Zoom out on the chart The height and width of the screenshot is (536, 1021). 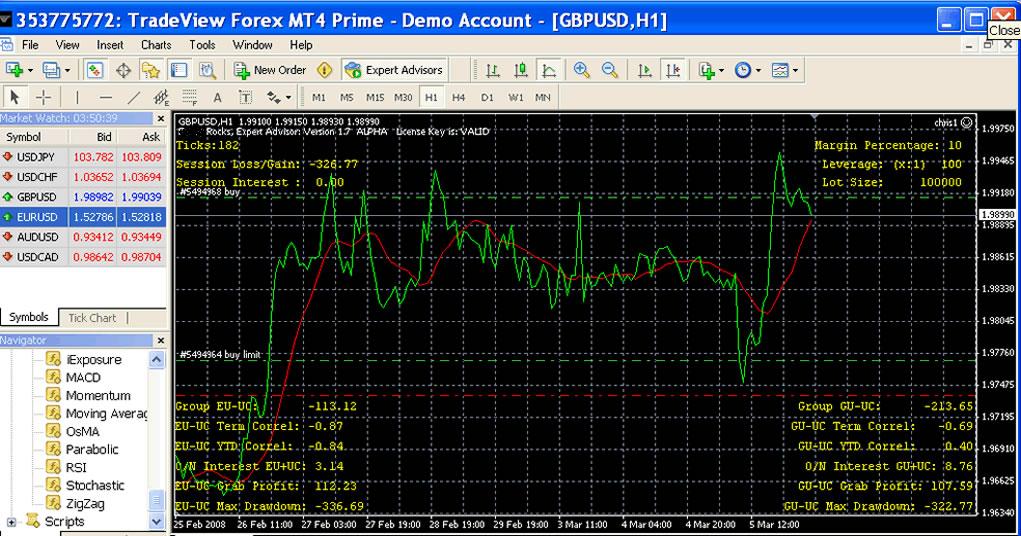tap(609, 70)
